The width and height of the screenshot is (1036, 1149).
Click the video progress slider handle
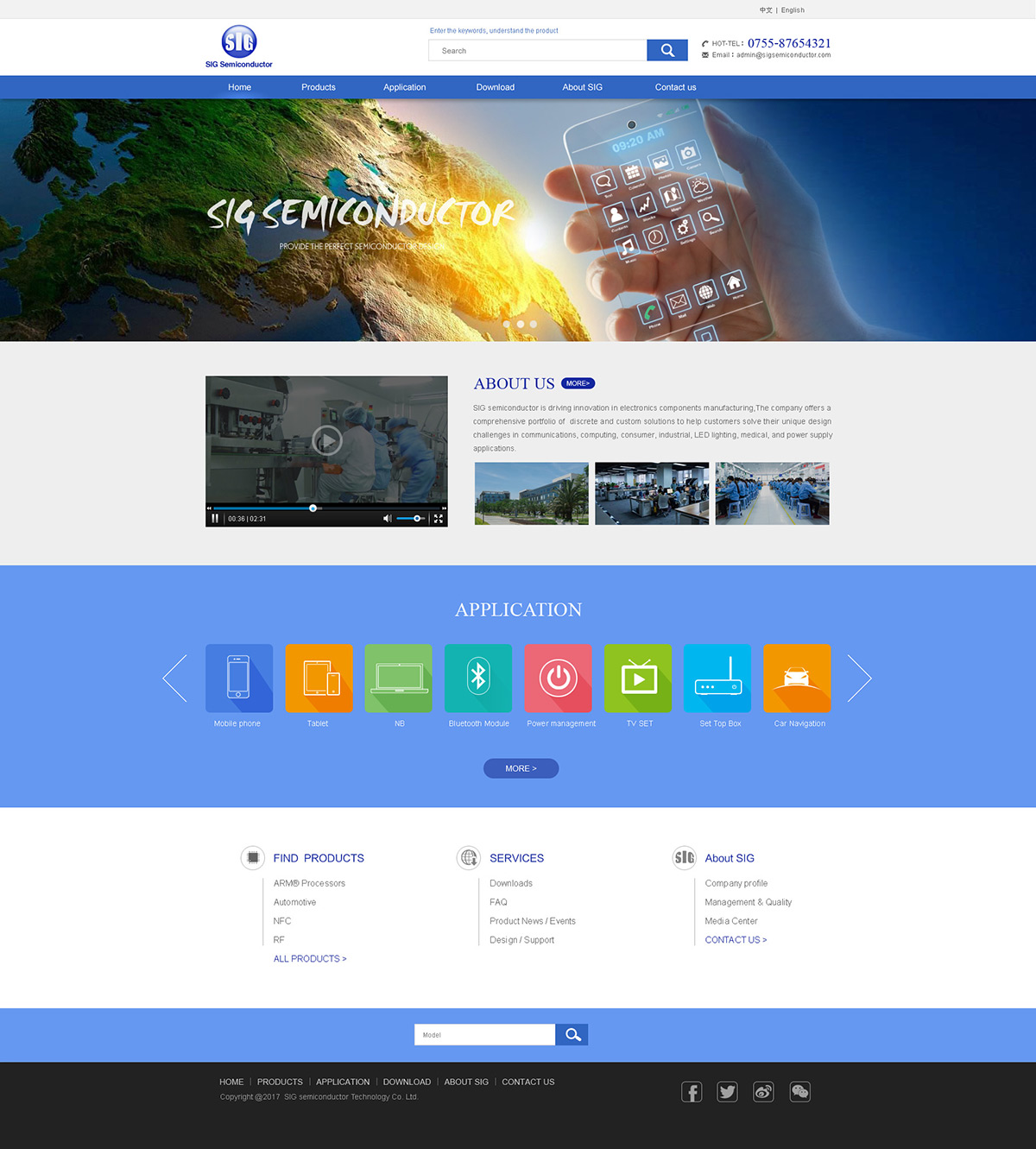pos(313,508)
